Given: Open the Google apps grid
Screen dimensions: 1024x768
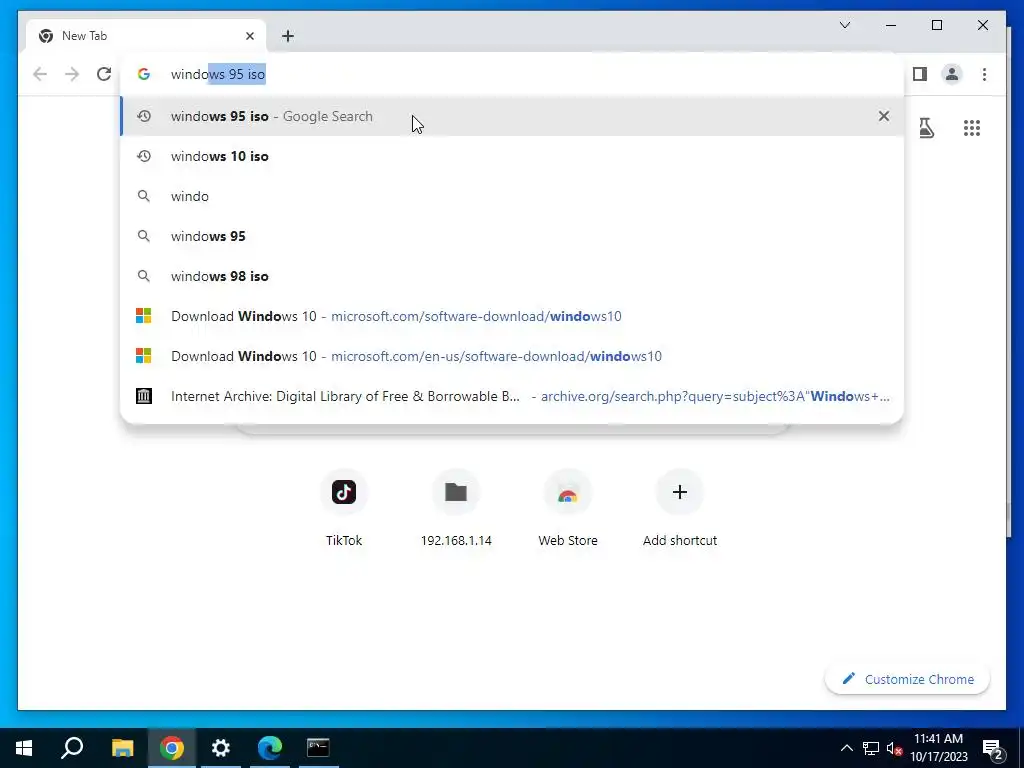Looking at the screenshot, I should point(972,128).
